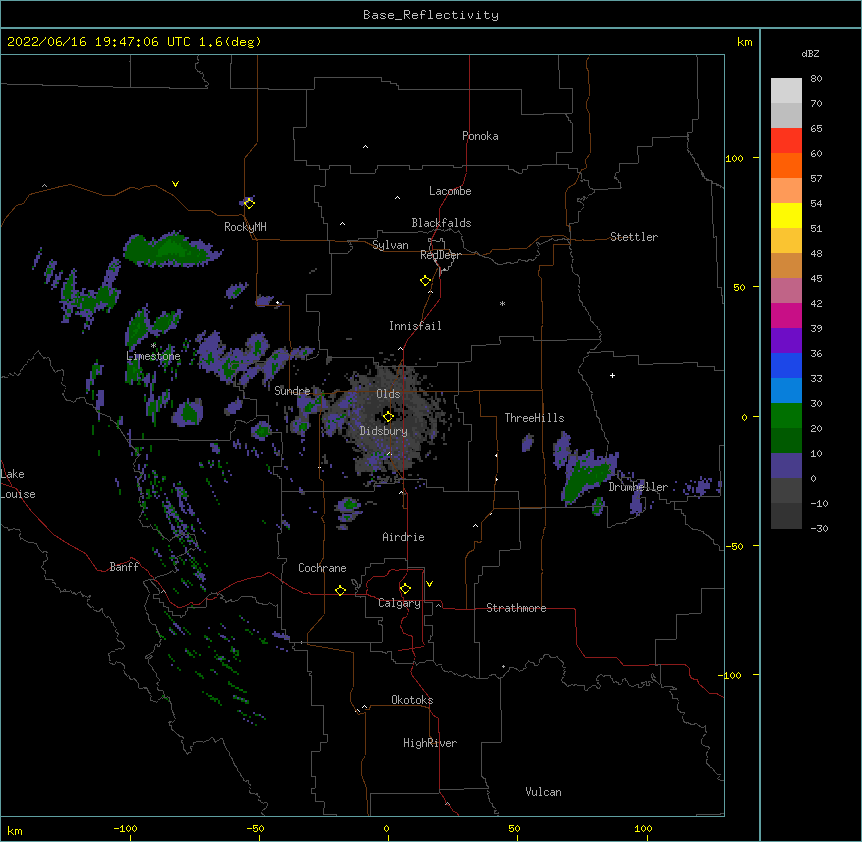
Task: Click the Ponoka city label
Action: pos(480,136)
